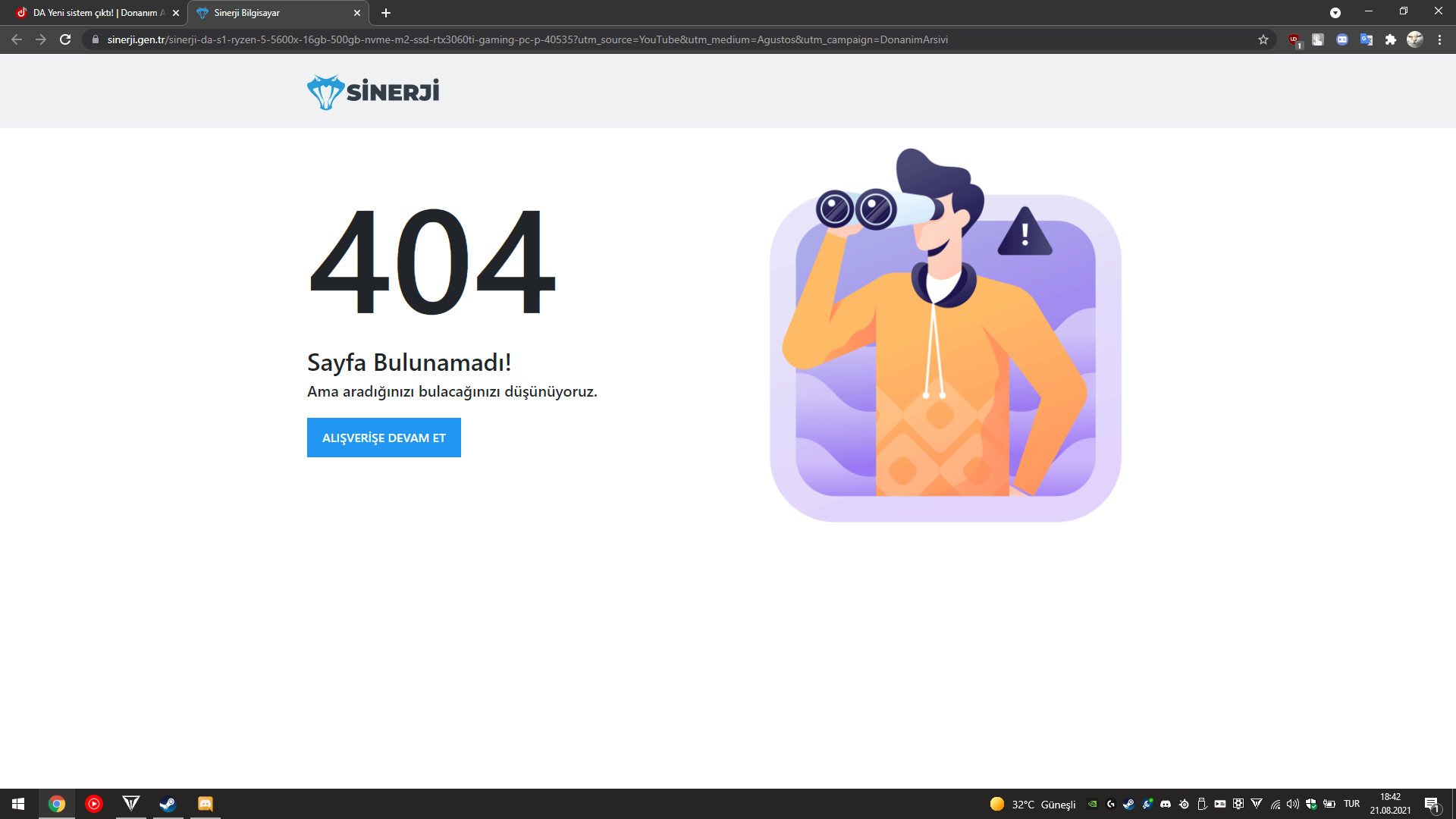
Task: Click the Sinerji logo in the header
Action: 373,92
